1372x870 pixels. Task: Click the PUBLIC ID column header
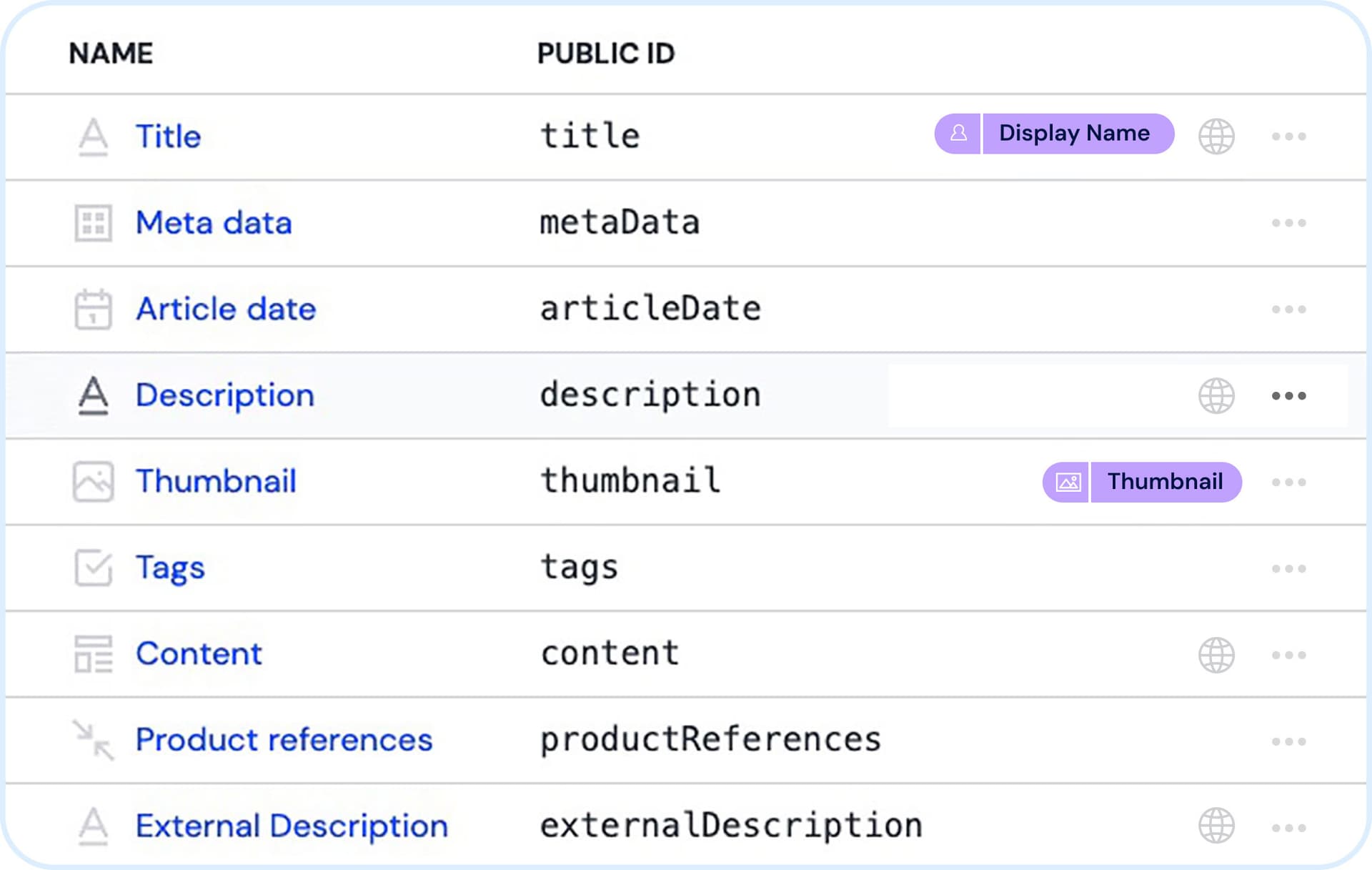605,54
